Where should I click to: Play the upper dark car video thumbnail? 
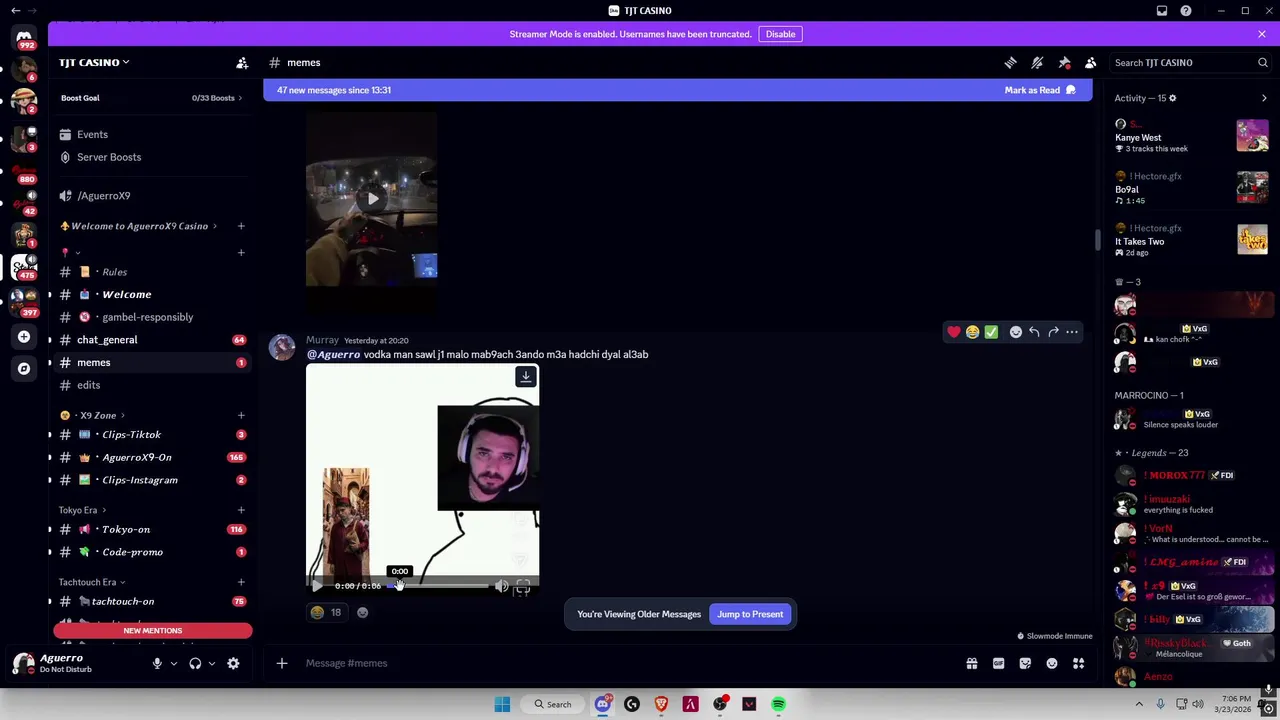point(372,198)
